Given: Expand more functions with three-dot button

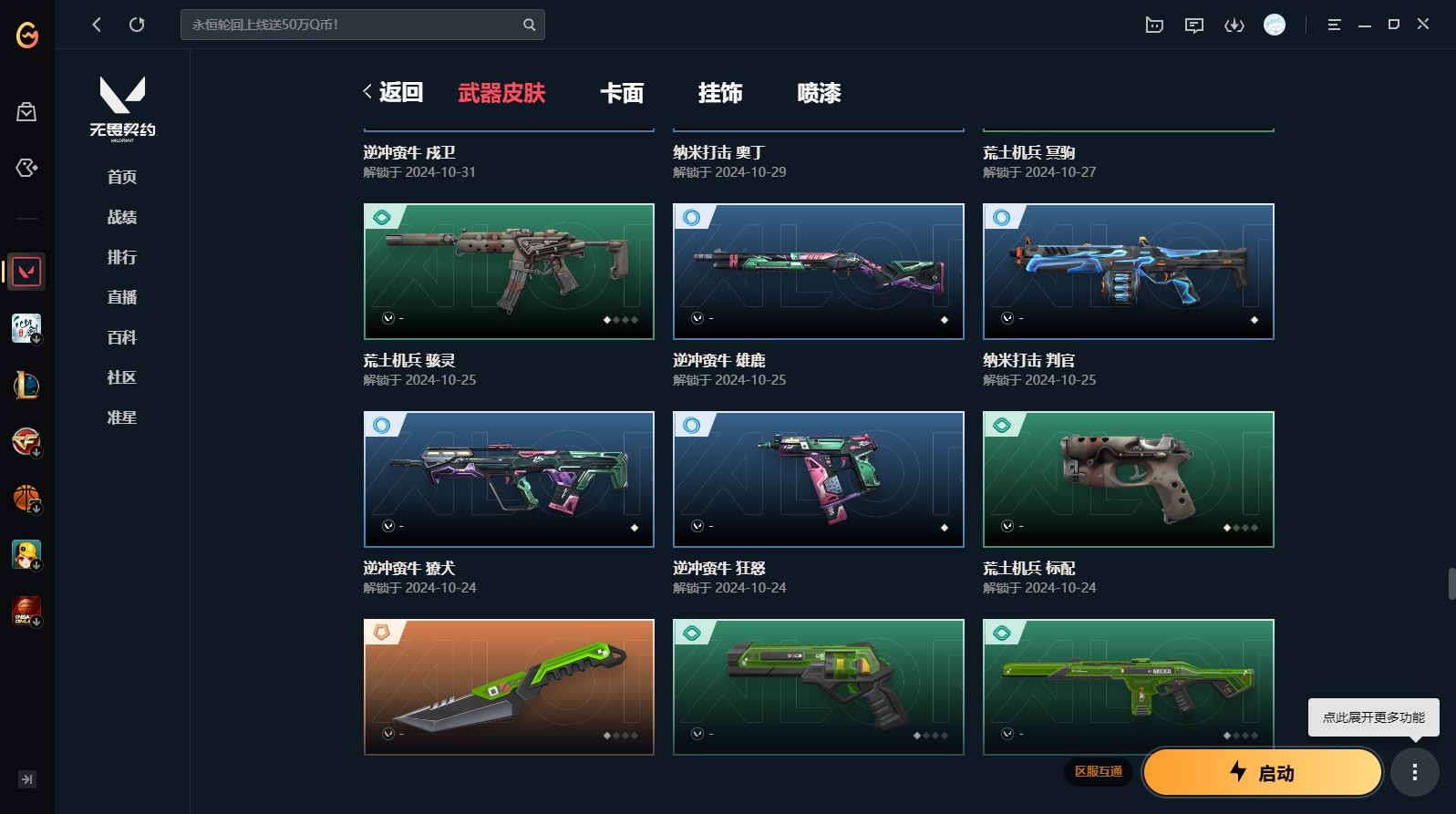Looking at the screenshot, I should (1415, 773).
